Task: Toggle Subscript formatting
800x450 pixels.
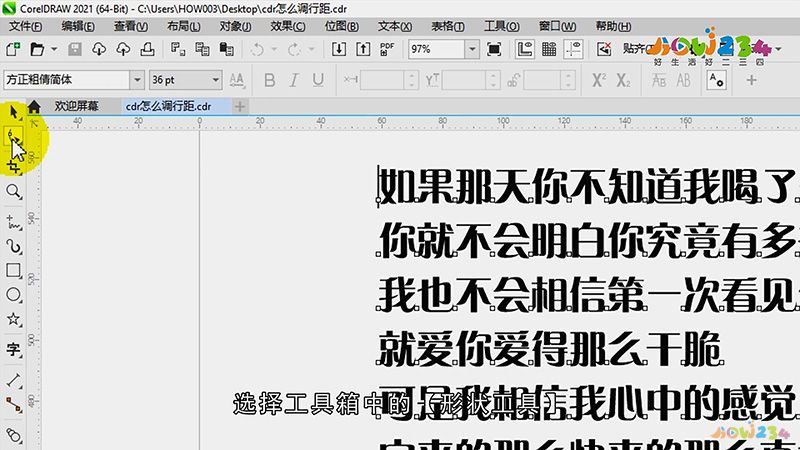Action: pyautogui.click(x=623, y=80)
